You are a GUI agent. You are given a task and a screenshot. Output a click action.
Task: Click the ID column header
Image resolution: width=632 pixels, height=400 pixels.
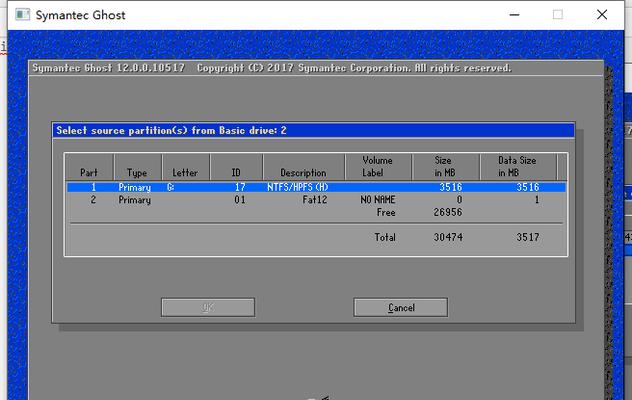click(236, 167)
